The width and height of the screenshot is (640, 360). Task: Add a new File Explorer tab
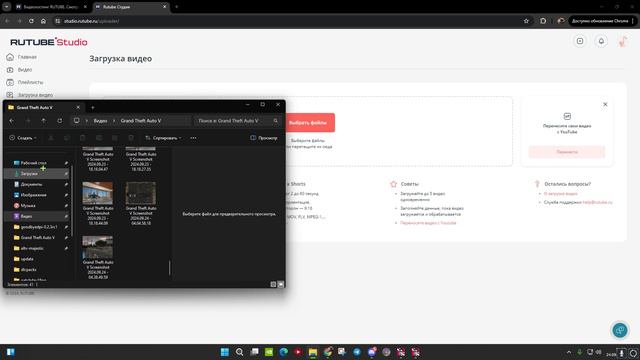[x=93, y=108]
